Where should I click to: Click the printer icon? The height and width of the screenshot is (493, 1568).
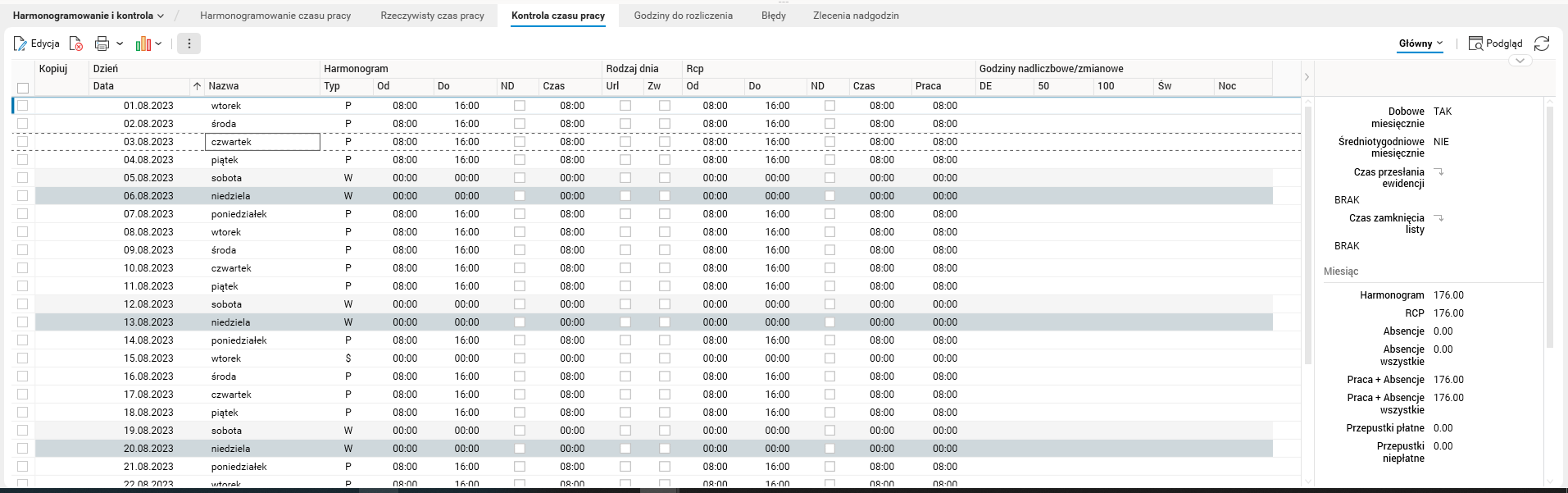[102, 43]
